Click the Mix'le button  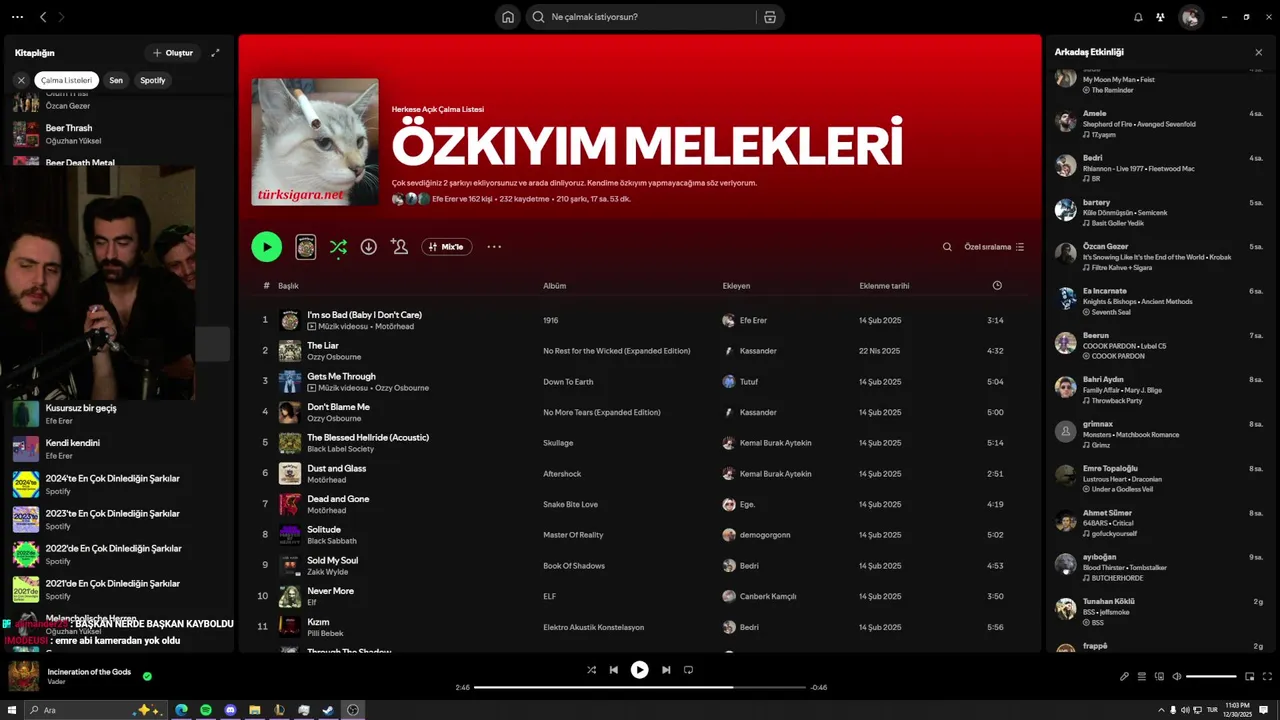pos(447,247)
